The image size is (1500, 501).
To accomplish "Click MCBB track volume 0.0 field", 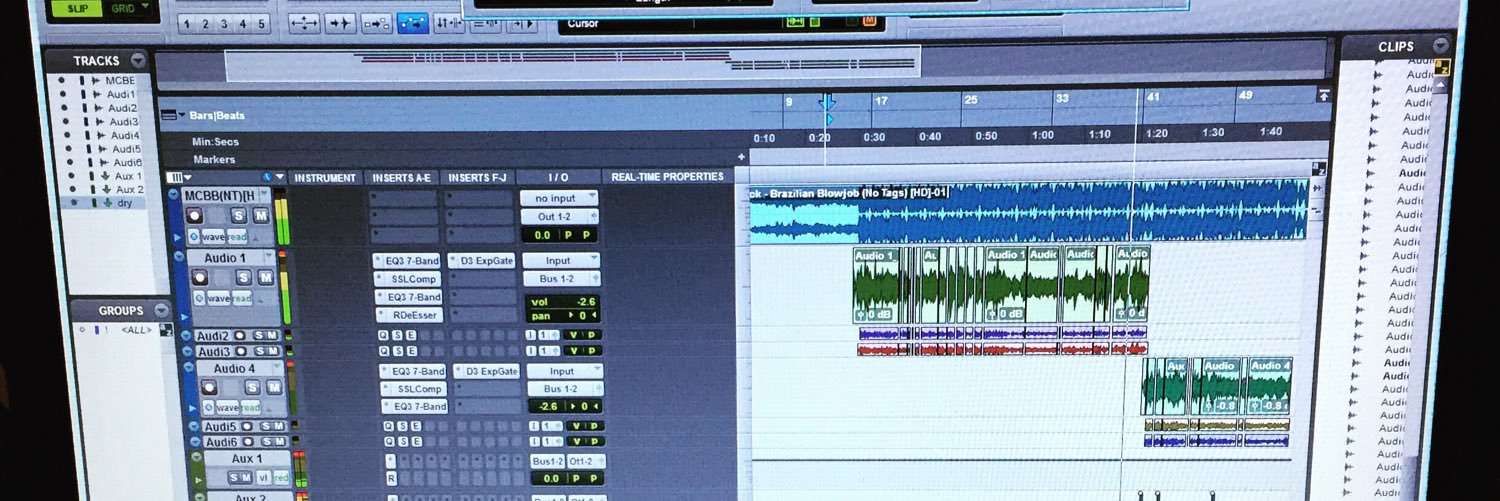I will coord(541,235).
